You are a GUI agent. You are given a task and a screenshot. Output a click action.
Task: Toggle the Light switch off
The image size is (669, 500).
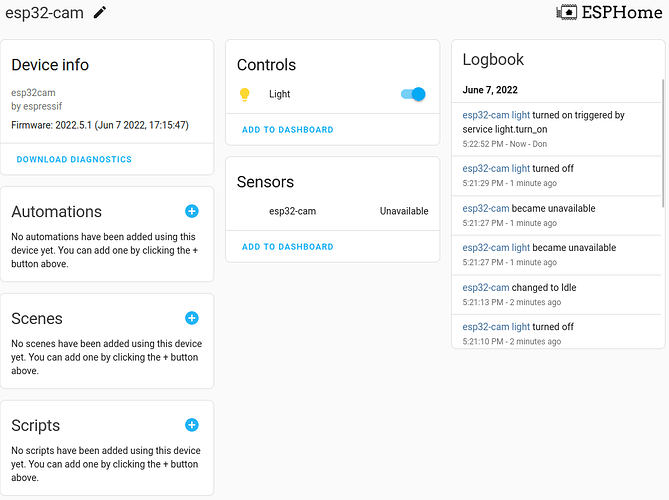pyautogui.click(x=413, y=94)
